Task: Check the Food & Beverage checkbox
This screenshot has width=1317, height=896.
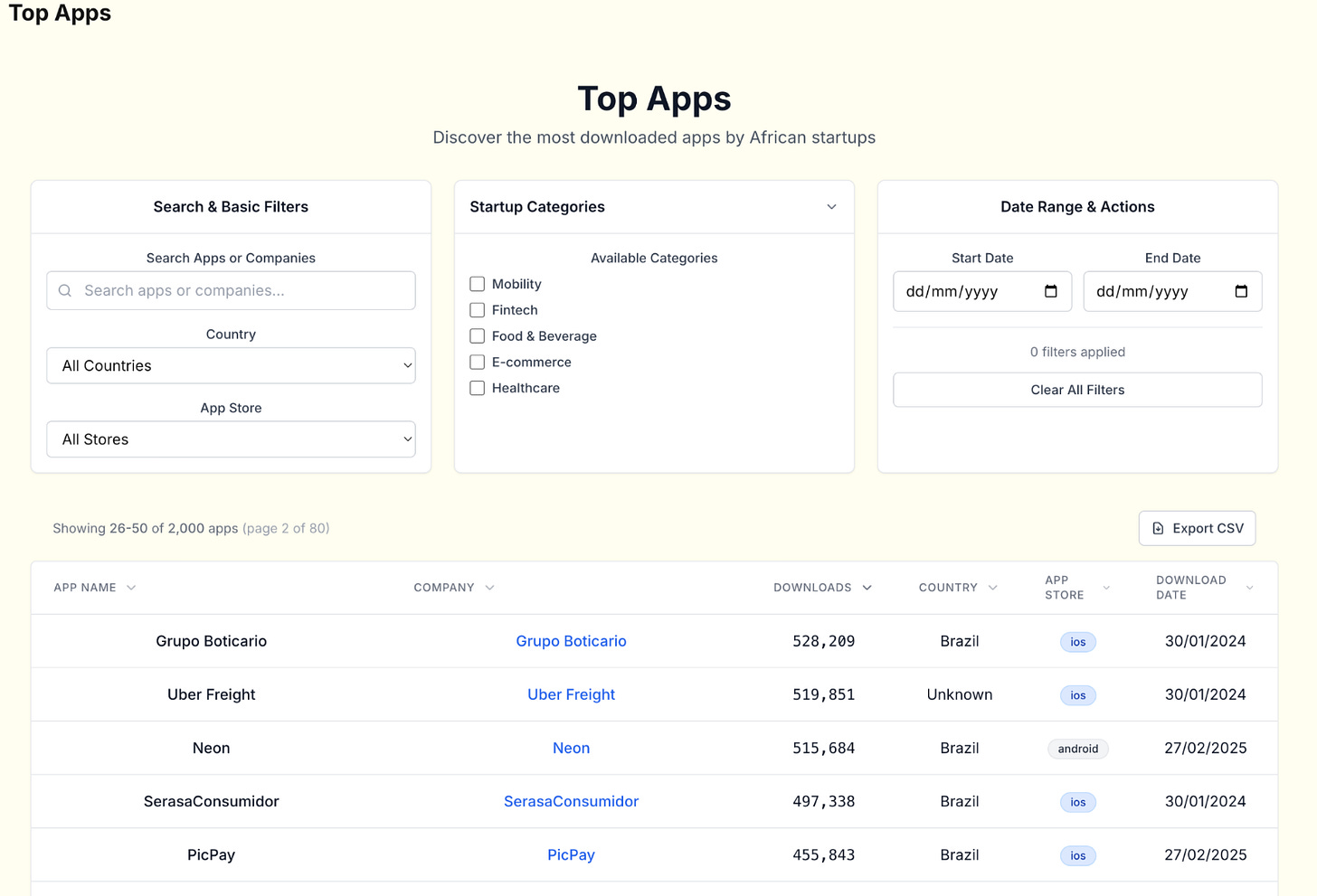Action: coord(478,336)
